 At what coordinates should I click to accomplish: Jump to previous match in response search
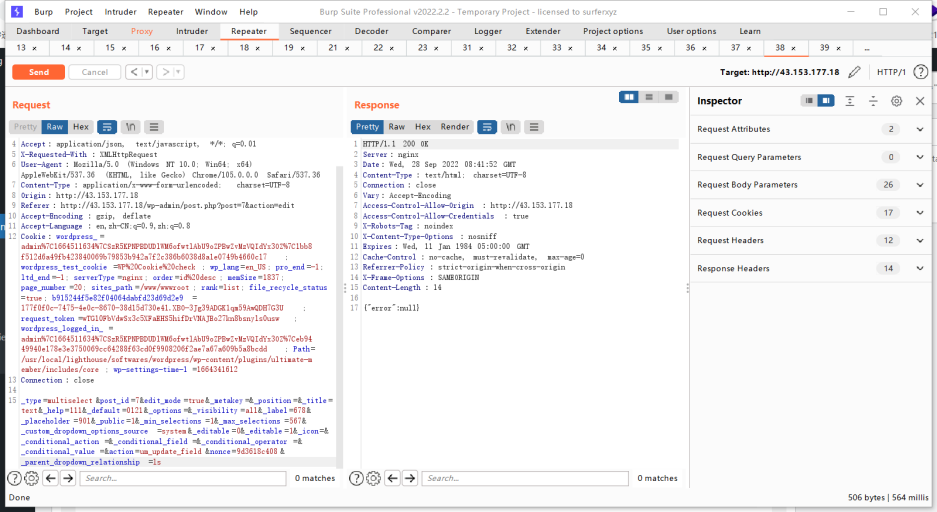tap(393, 478)
